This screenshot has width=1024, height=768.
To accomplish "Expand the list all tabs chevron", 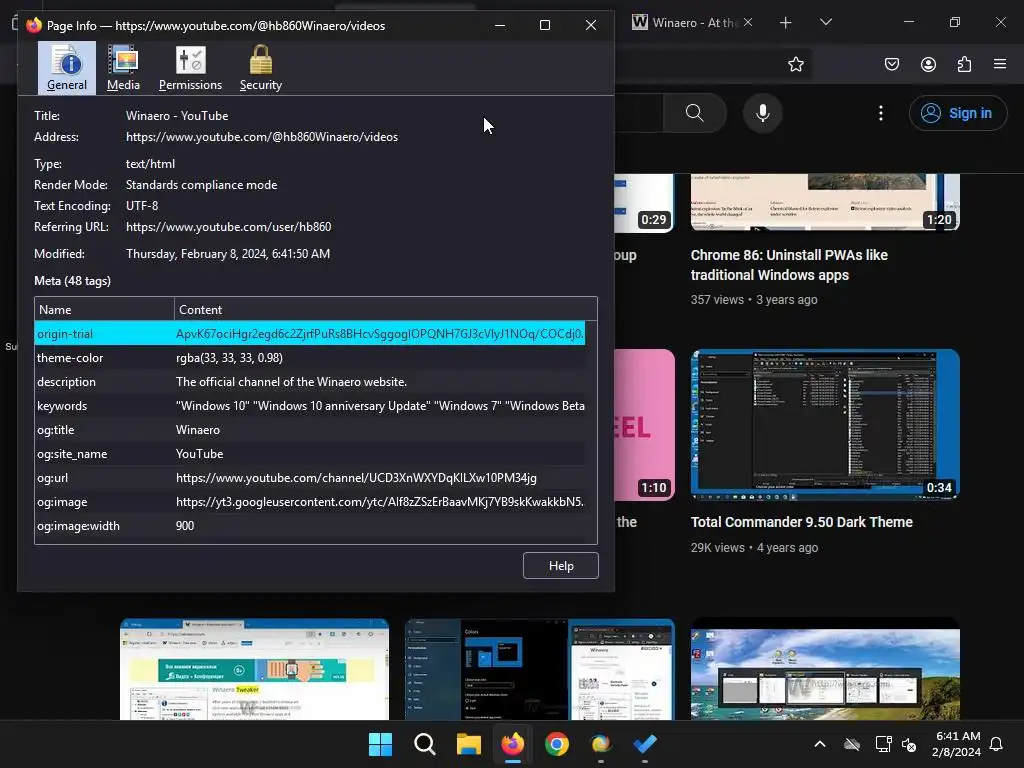I will [825, 22].
